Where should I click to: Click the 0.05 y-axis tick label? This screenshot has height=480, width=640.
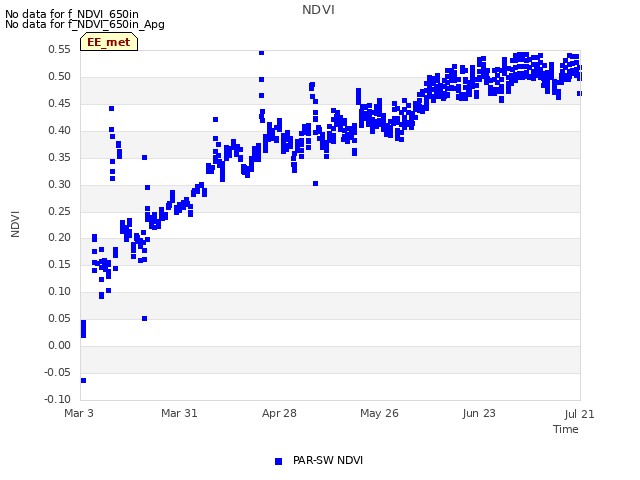[59, 318]
